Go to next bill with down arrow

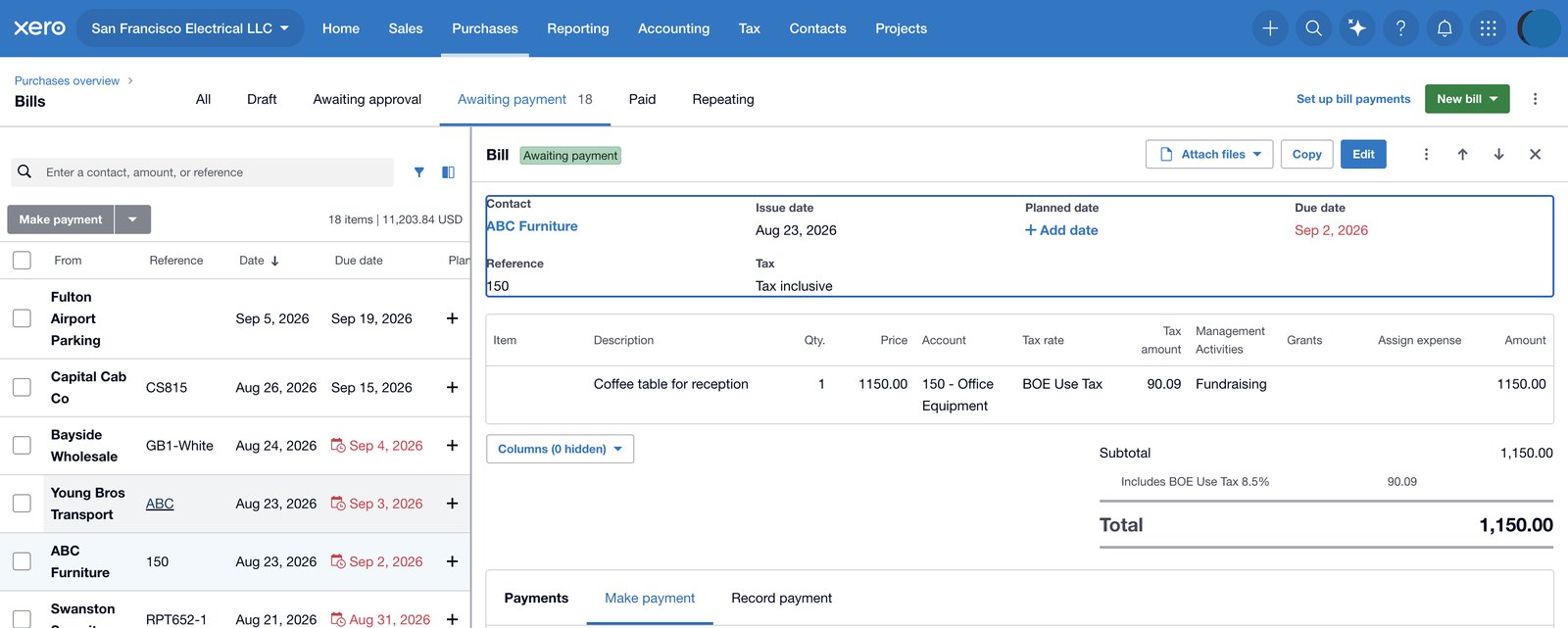1498,154
